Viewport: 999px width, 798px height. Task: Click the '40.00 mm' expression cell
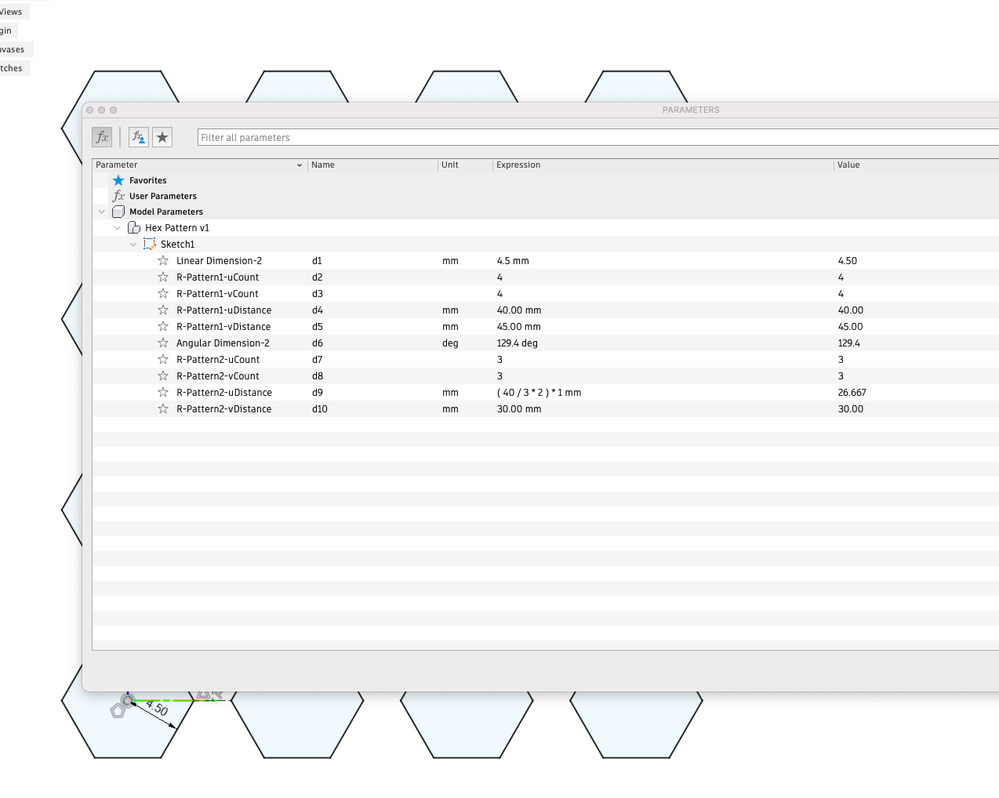(519, 310)
